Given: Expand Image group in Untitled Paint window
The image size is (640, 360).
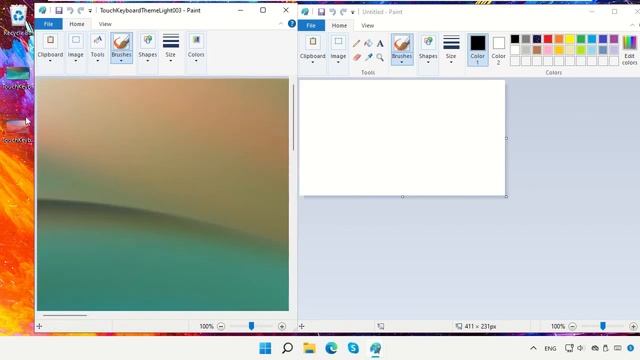Looking at the screenshot, I should [x=338, y=50].
